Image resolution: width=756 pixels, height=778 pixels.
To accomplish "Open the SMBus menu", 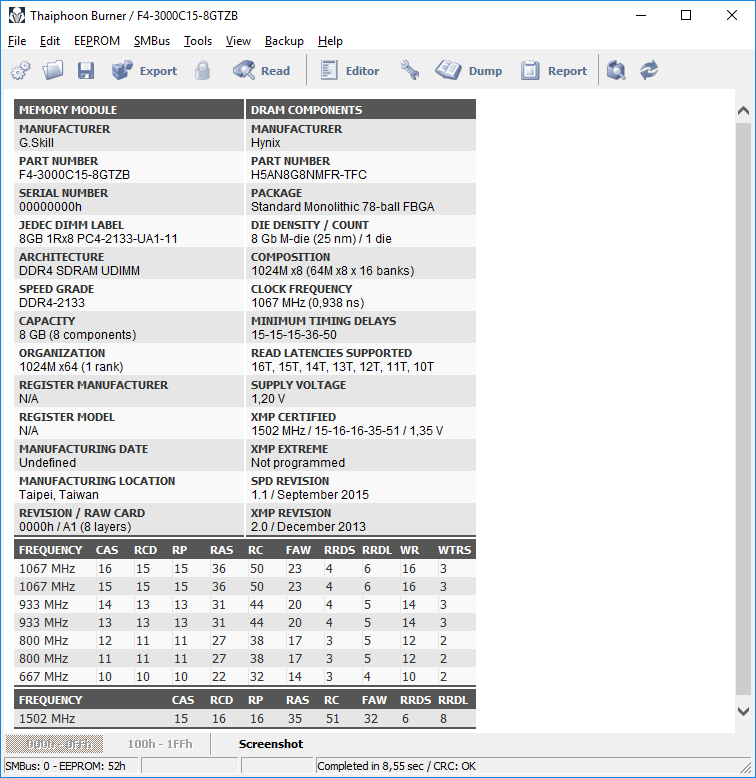I will coord(152,41).
